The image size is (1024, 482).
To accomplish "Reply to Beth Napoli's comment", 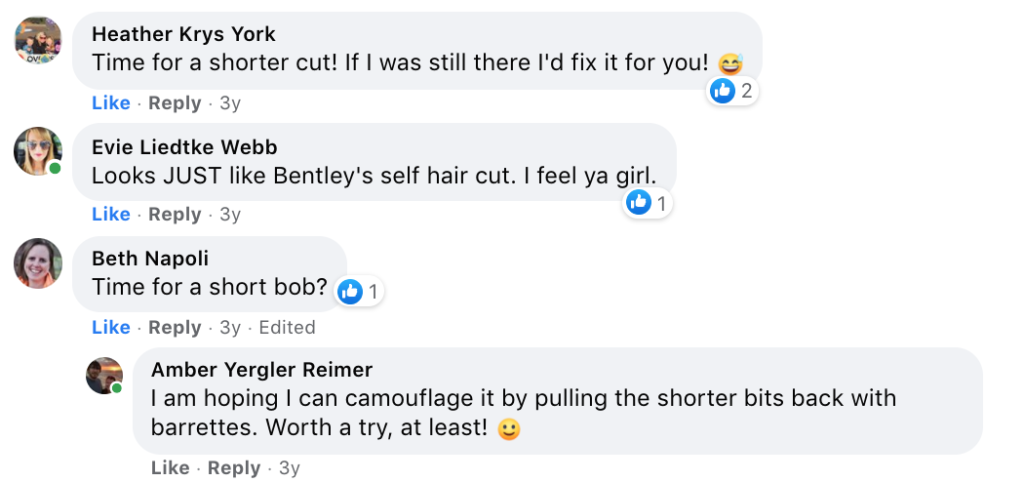I will point(174,327).
